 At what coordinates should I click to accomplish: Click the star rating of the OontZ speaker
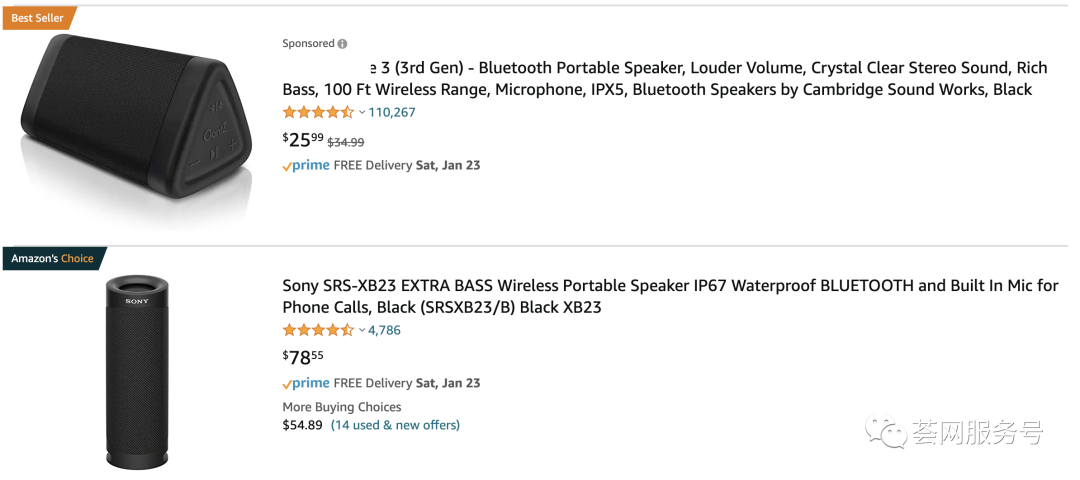pos(318,112)
